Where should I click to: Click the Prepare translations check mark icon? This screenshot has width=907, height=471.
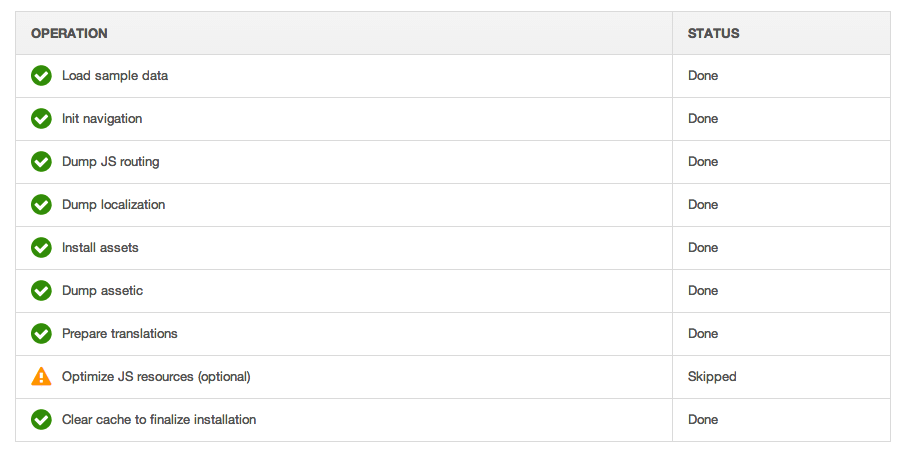pos(41,333)
